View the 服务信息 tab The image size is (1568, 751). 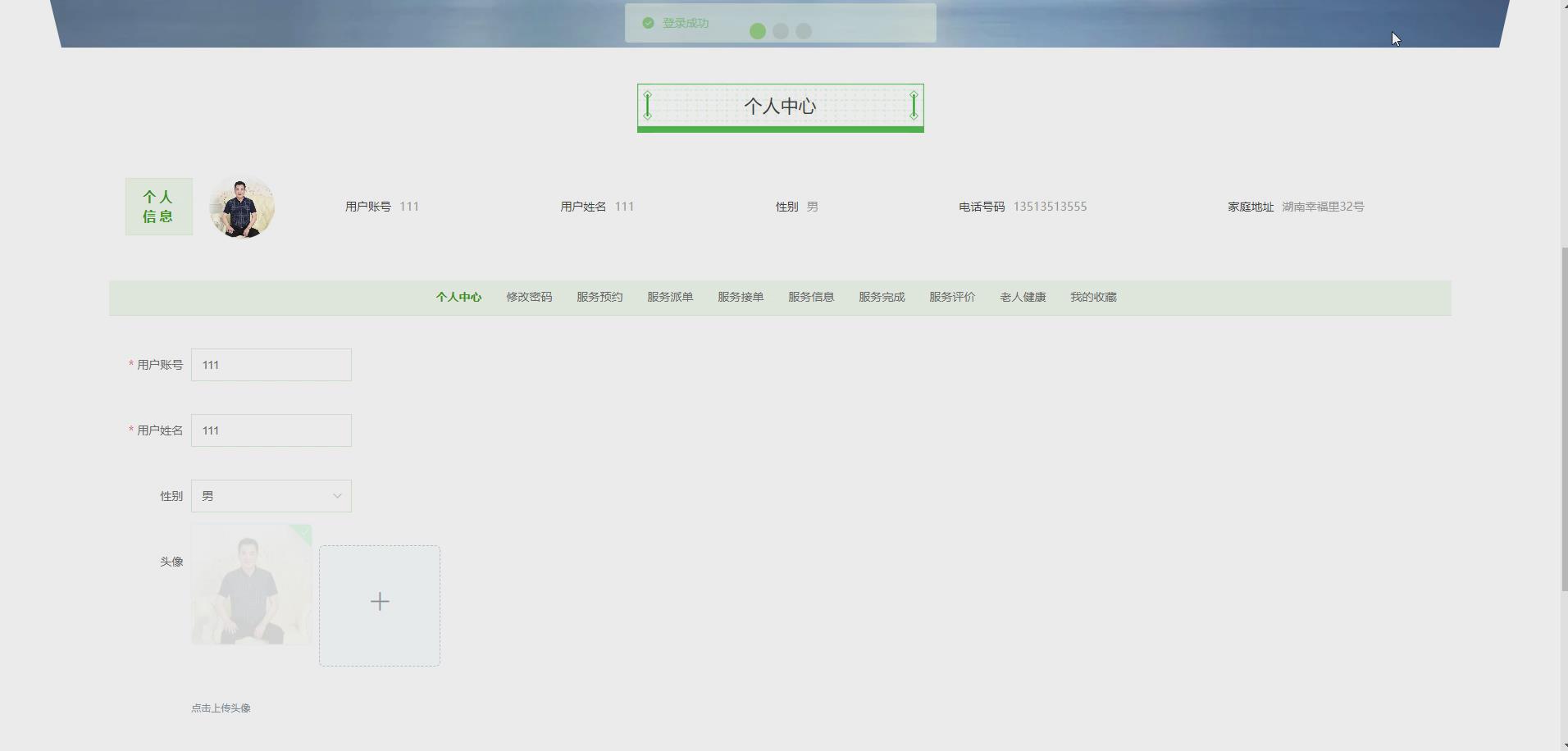pos(811,297)
